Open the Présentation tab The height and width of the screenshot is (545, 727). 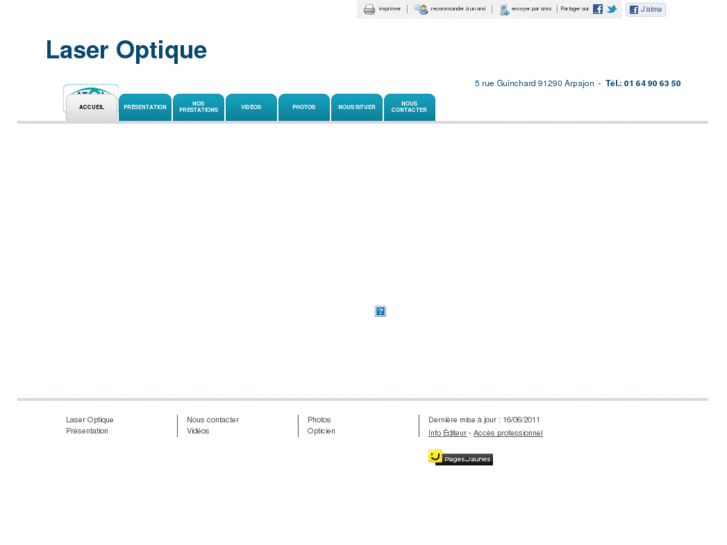[145, 107]
